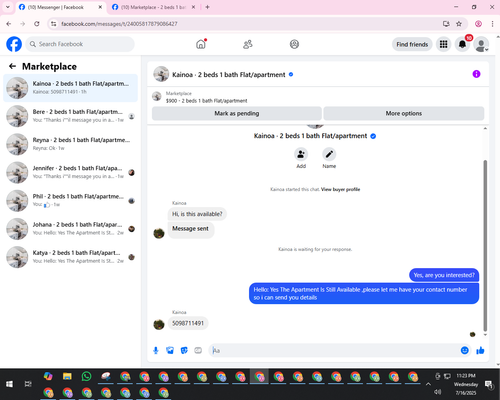
Task: Open the Windows Start menu
Action: click(9, 384)
